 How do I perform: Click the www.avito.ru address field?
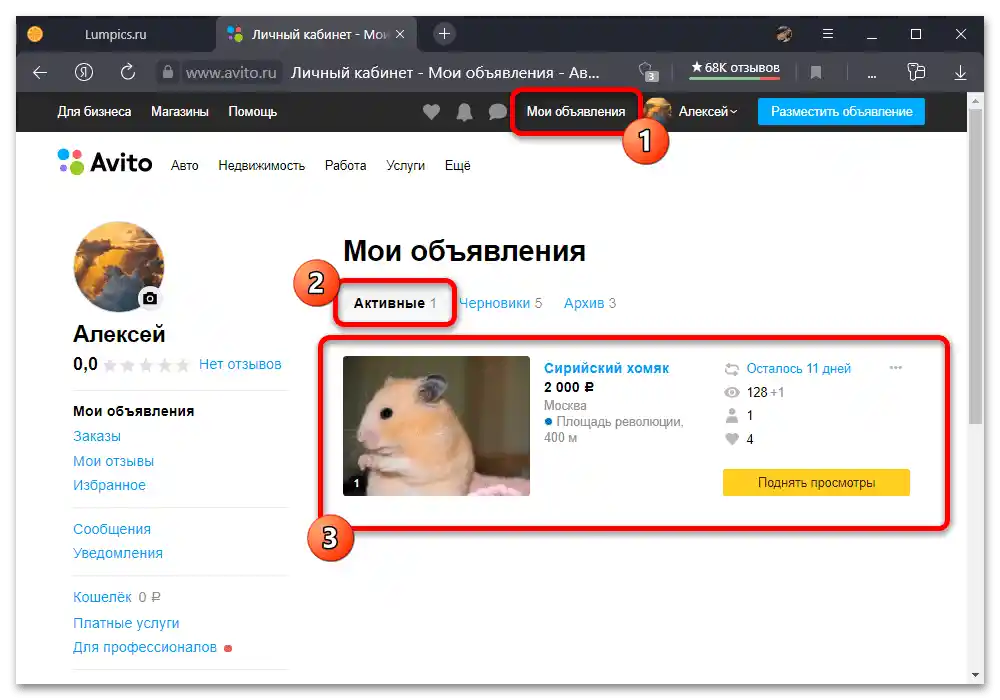(x=231, y=73)
